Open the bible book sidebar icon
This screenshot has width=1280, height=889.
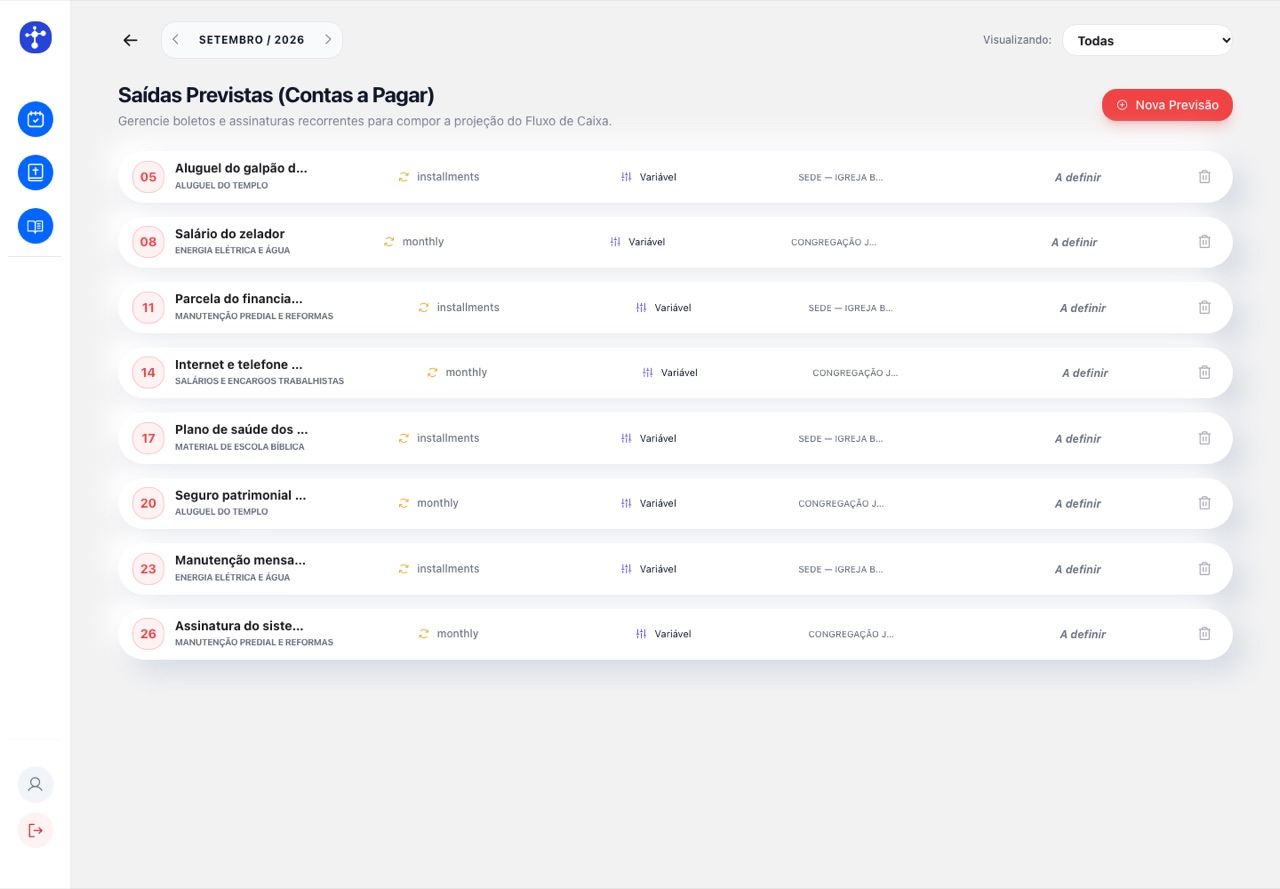click(35, 172)
